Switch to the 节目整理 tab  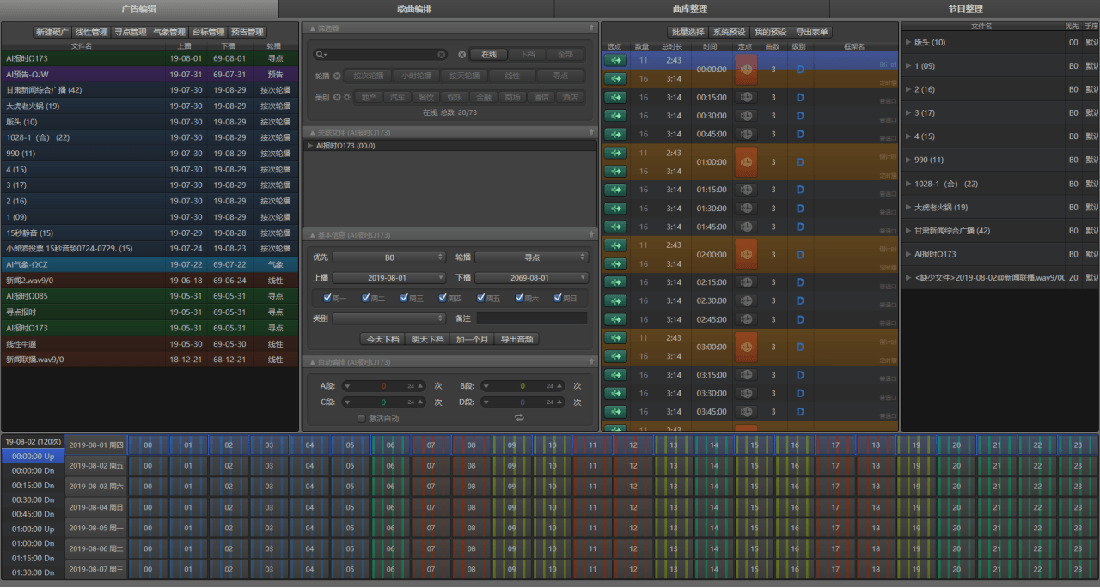point(965,8)
